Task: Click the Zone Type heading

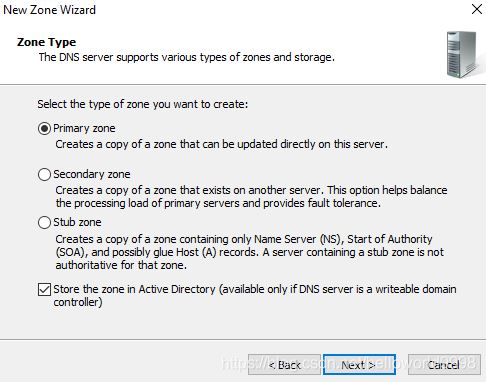Action: click(47, 42)
